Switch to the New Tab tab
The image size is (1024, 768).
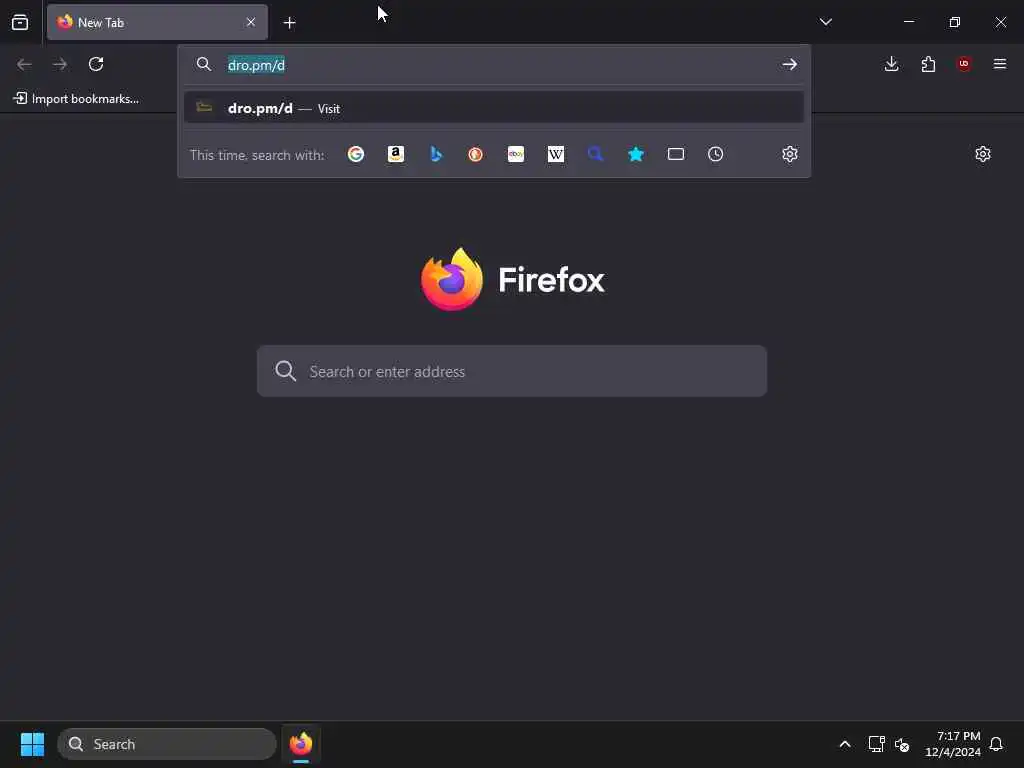point(157,22)
